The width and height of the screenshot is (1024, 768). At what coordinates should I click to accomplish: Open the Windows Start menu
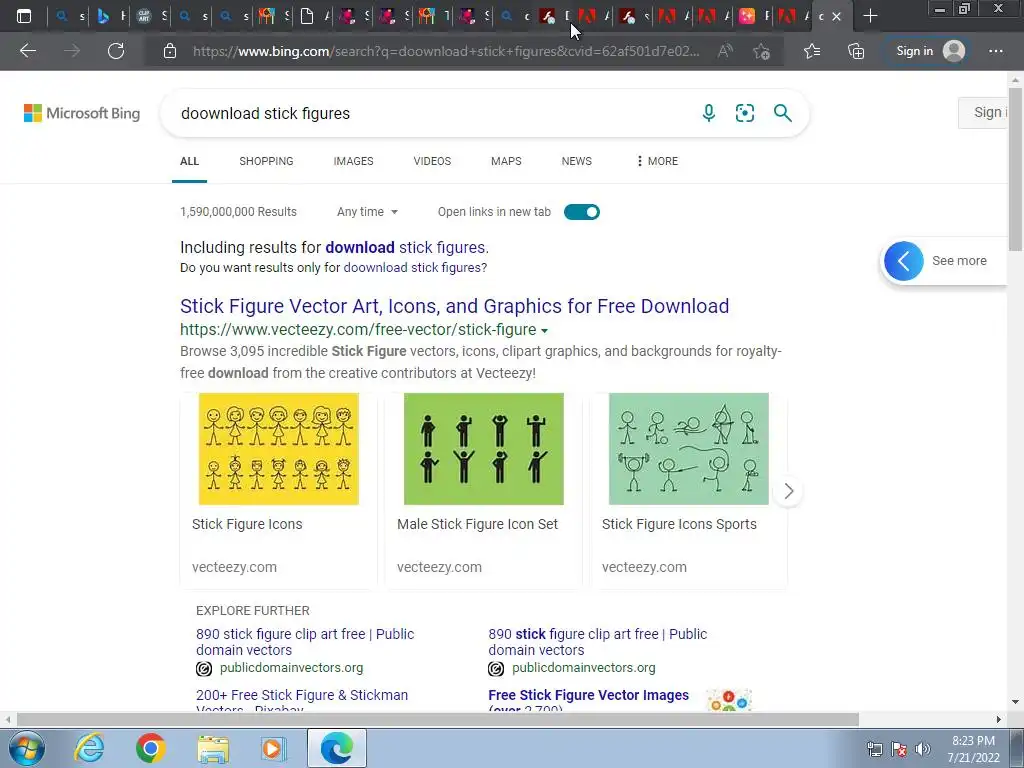[x=26, y=748]
